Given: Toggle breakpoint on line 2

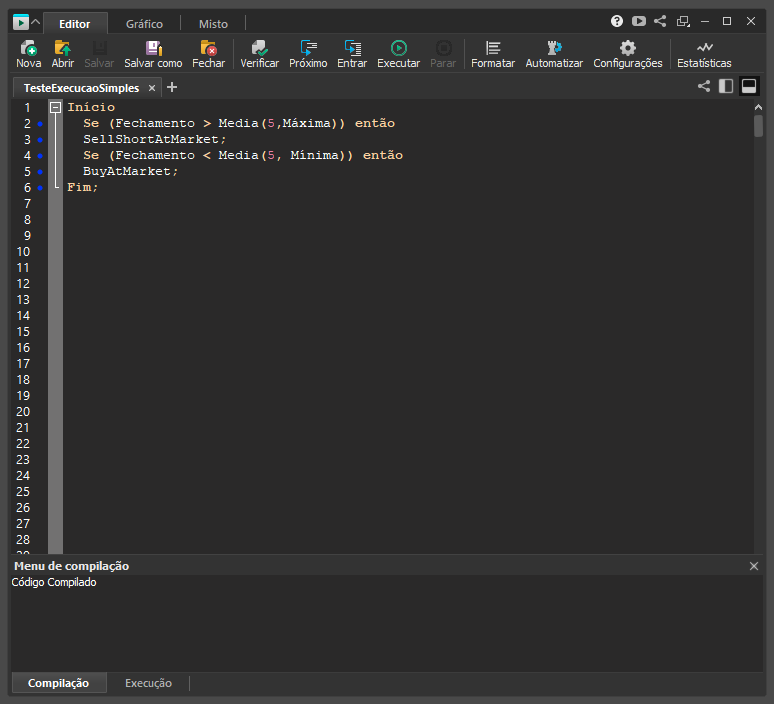Looking at the screenshot, I should [x=40, y=124].
